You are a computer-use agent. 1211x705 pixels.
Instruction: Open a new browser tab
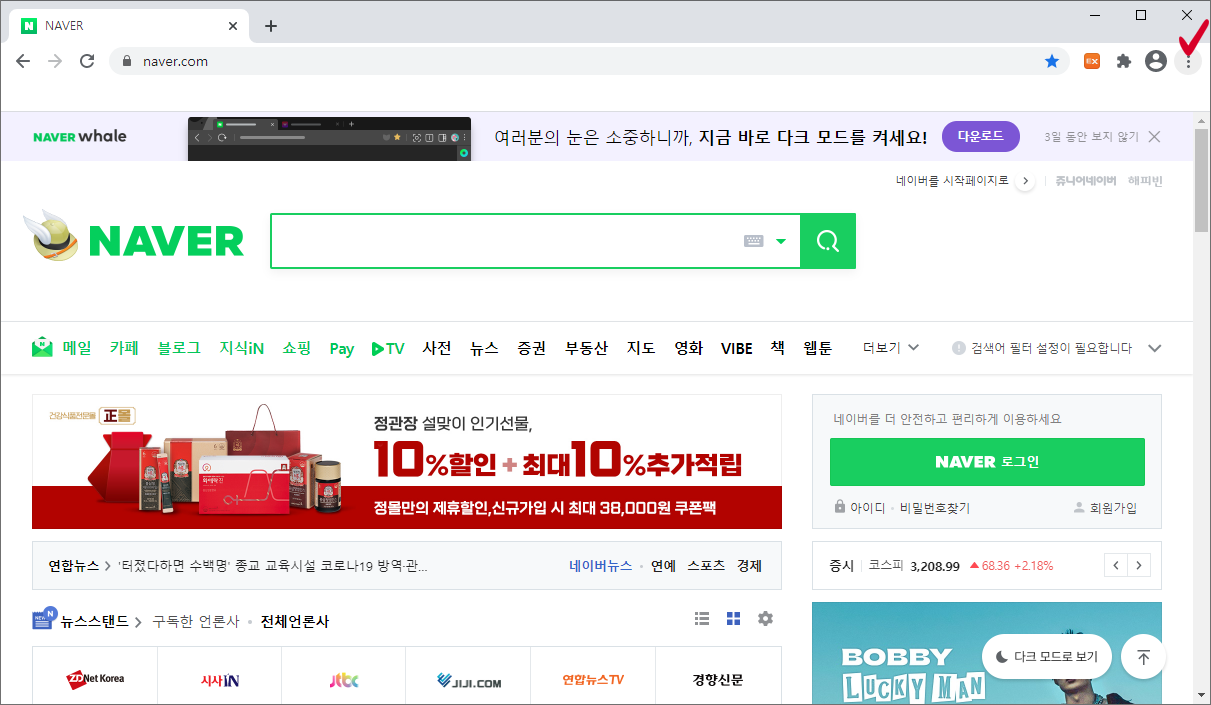(x=271, y=26)
